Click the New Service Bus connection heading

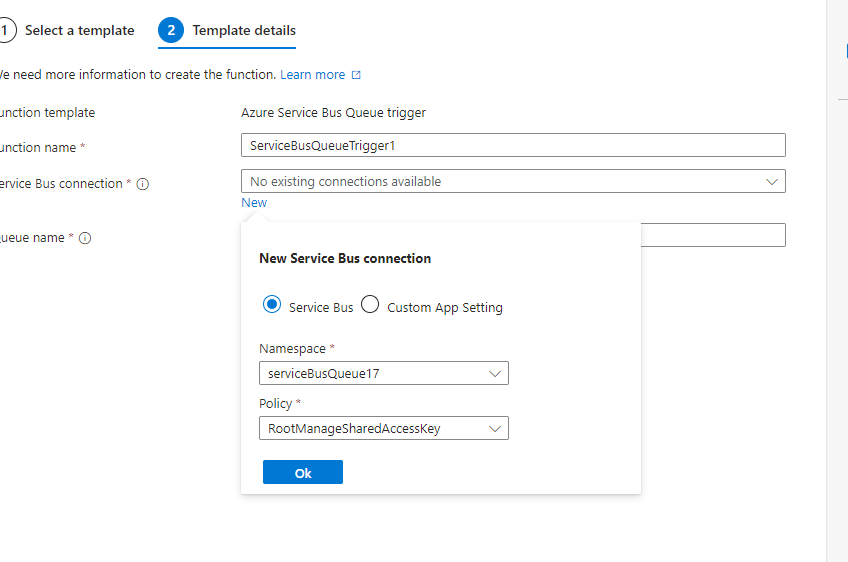click(345, 259)
